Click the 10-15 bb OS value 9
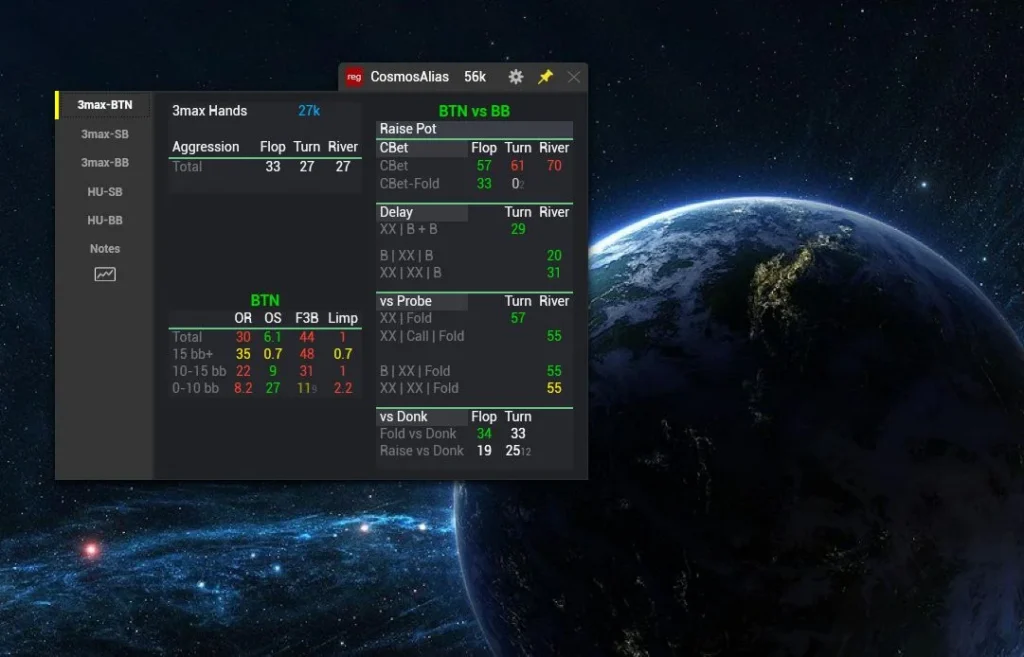The image size is (1024, 657). 273,371
